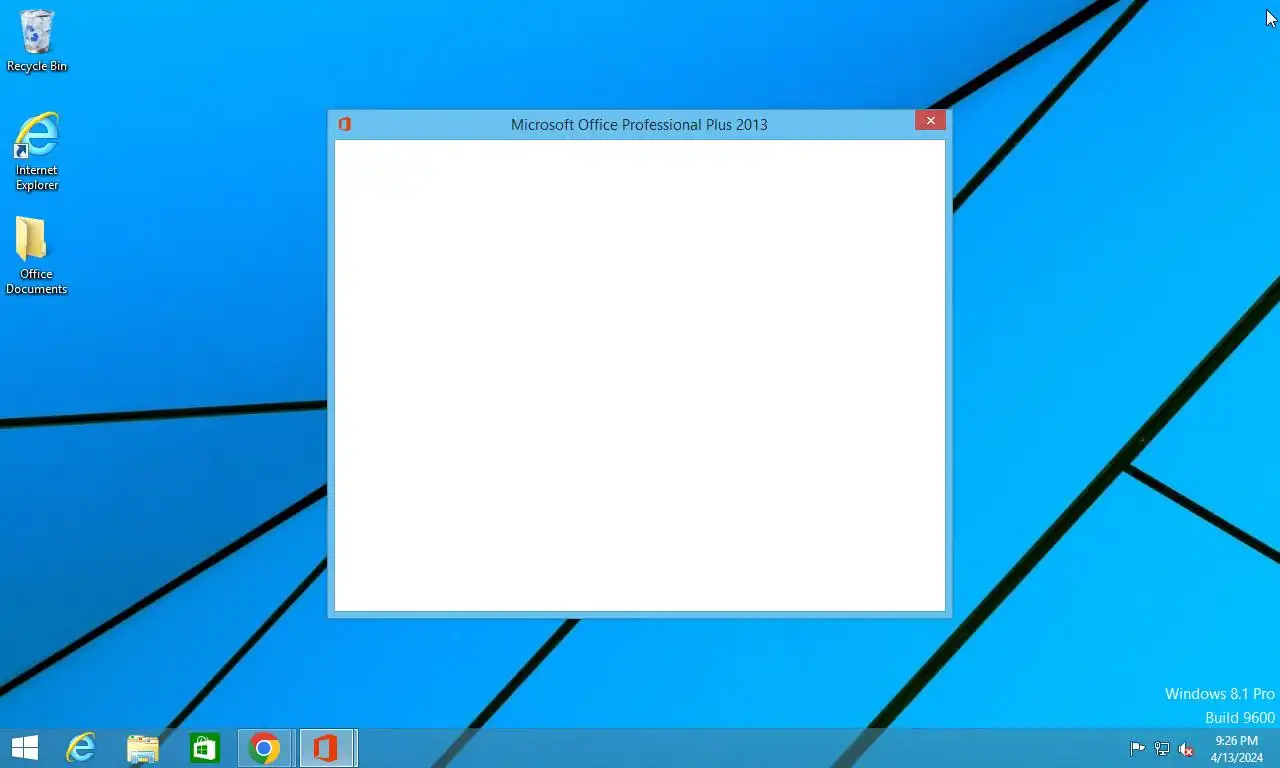Switch to Google Chrome on the taskbar
Viewport: 1280px width, 768px height.
265,748
